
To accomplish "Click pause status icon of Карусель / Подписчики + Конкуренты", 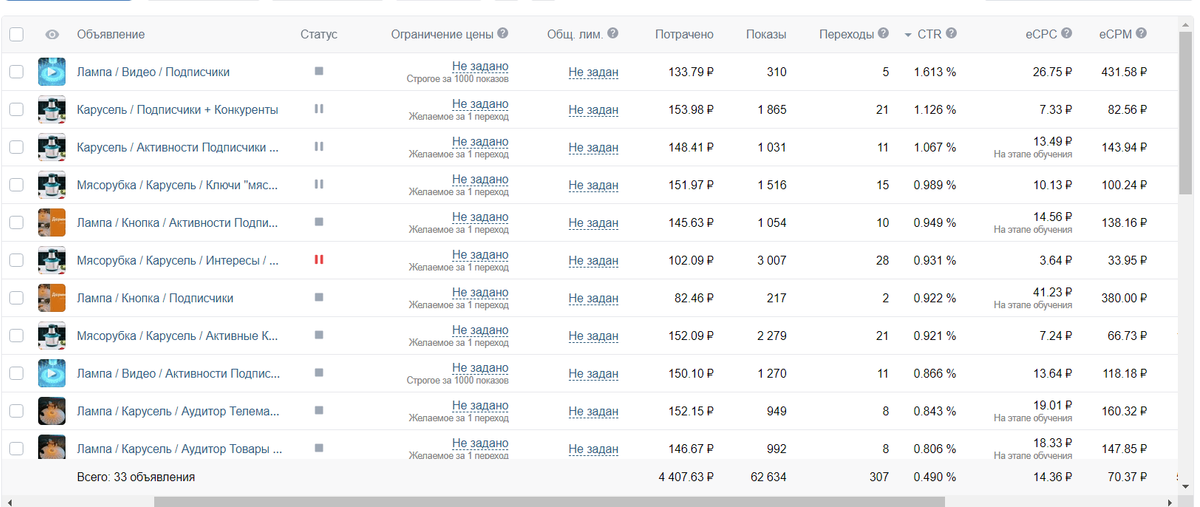I will coord(319,109).
